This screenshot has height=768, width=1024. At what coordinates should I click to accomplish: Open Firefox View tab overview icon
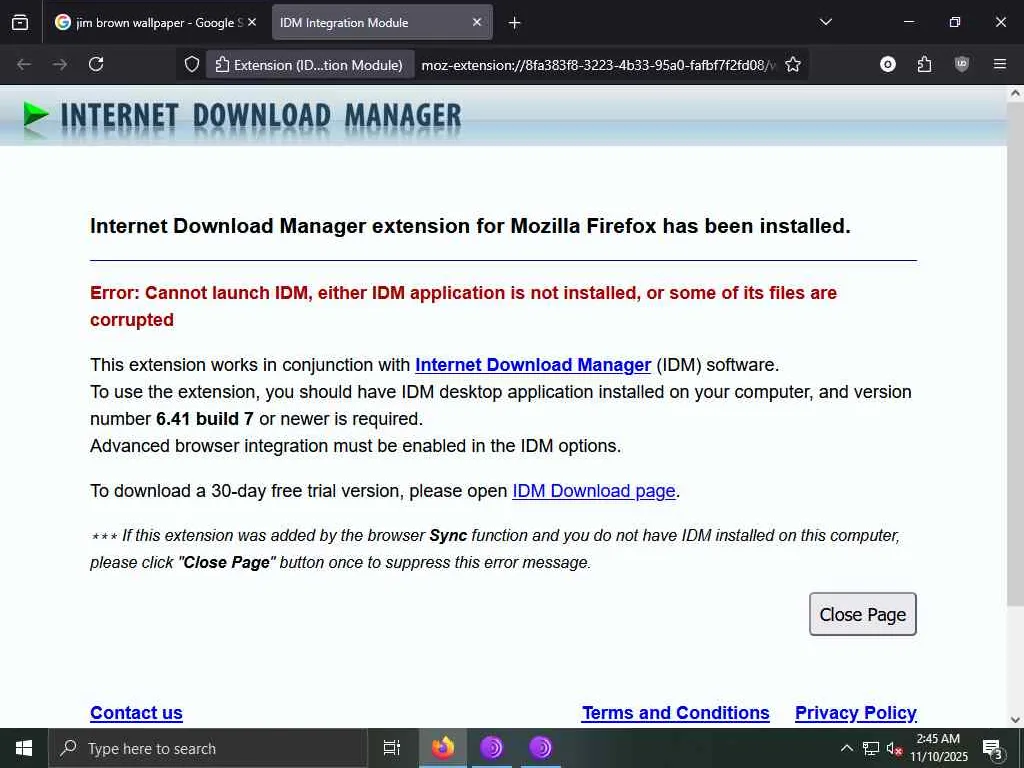[20, 22]
